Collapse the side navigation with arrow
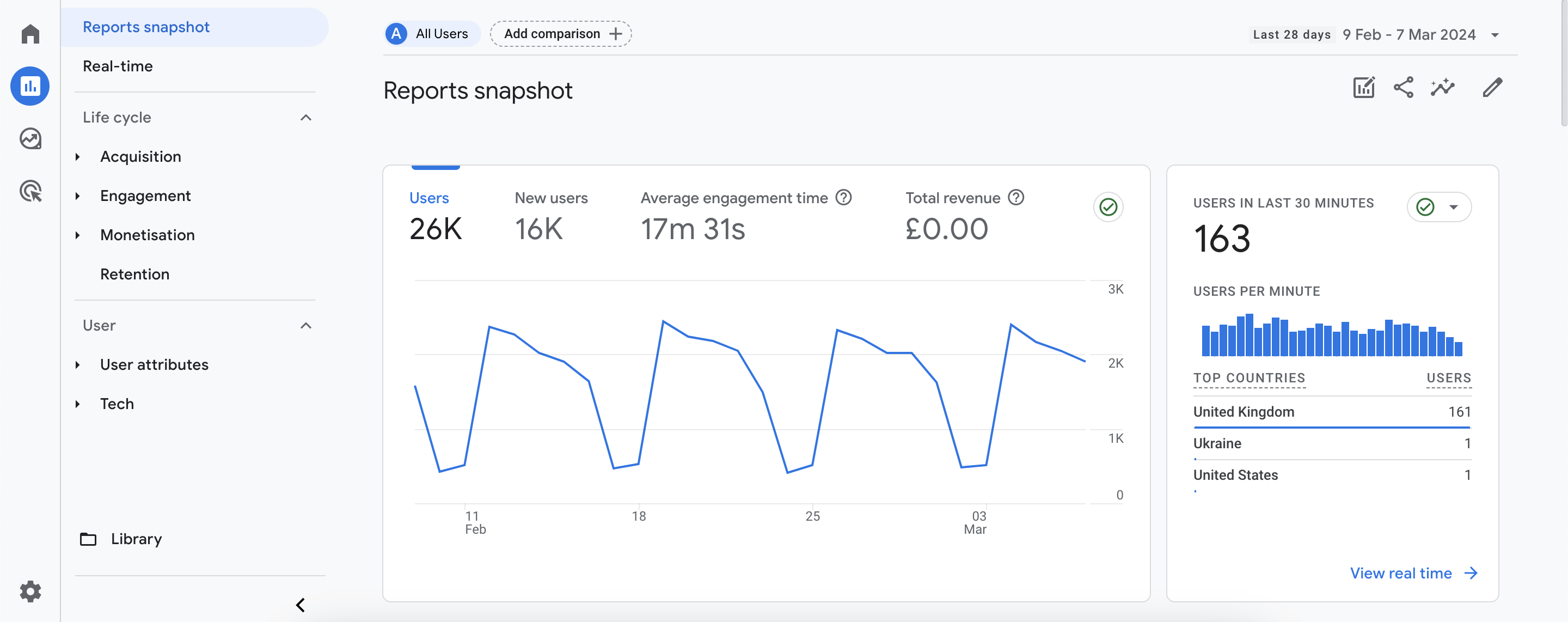 [x=300, y=605]
